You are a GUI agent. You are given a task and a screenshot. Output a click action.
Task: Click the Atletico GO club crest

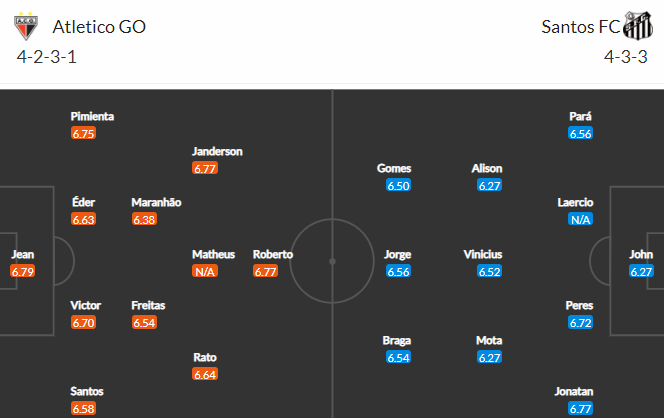(29, 27)
